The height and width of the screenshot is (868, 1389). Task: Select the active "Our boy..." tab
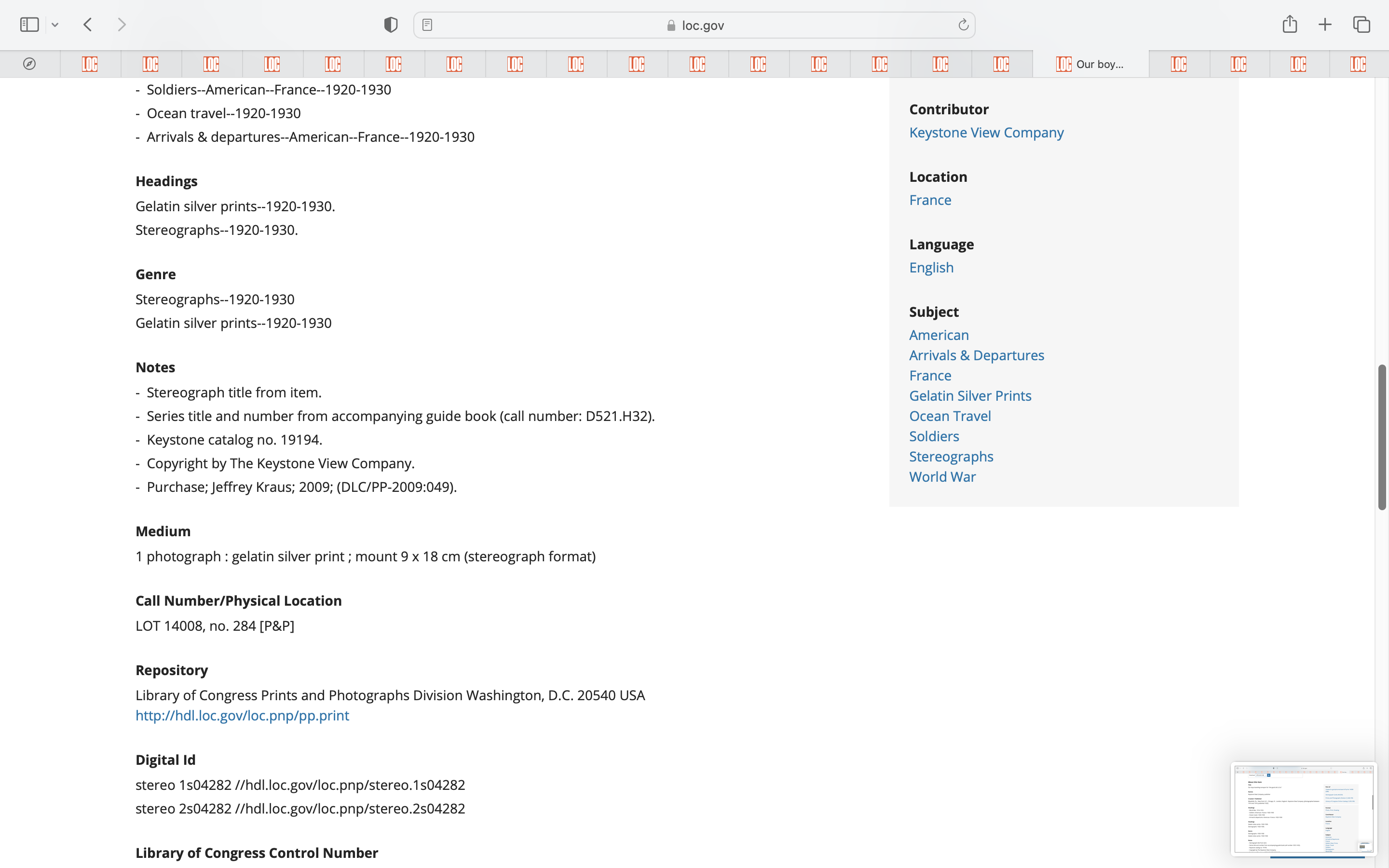tap(1090, 64)
